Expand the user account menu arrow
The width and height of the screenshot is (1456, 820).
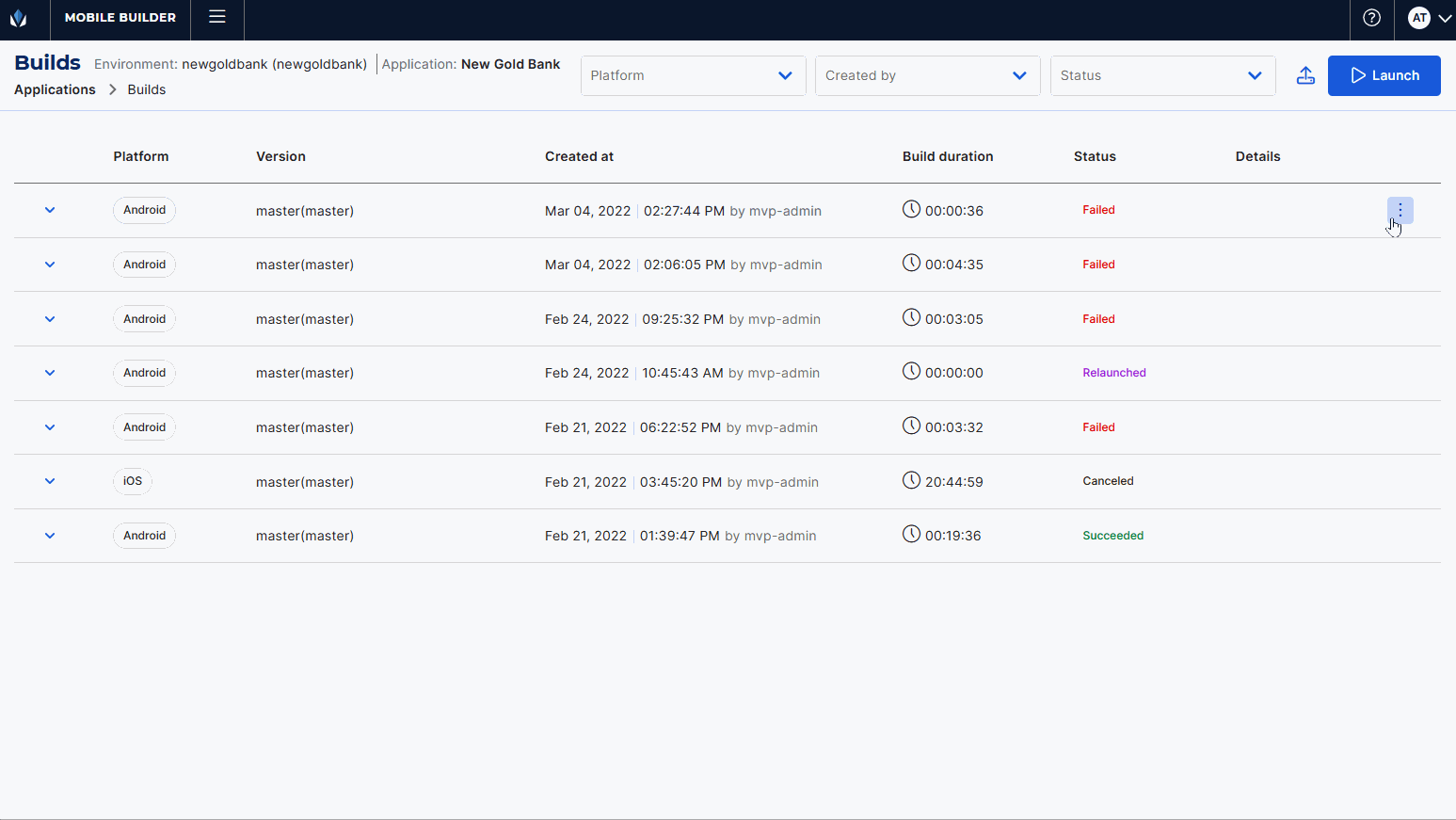1445,18
